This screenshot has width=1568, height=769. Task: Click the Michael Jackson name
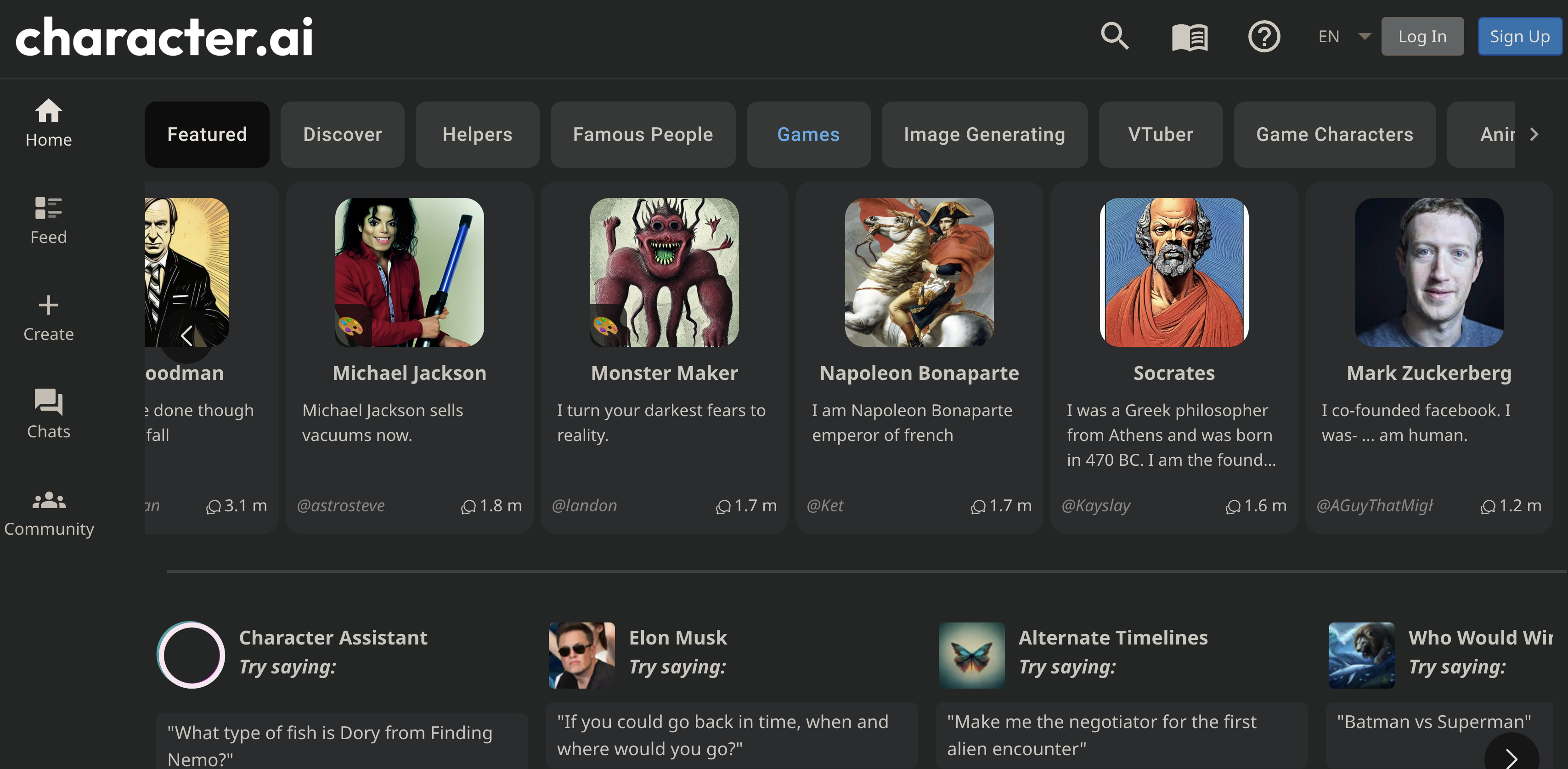click(410, 373)
